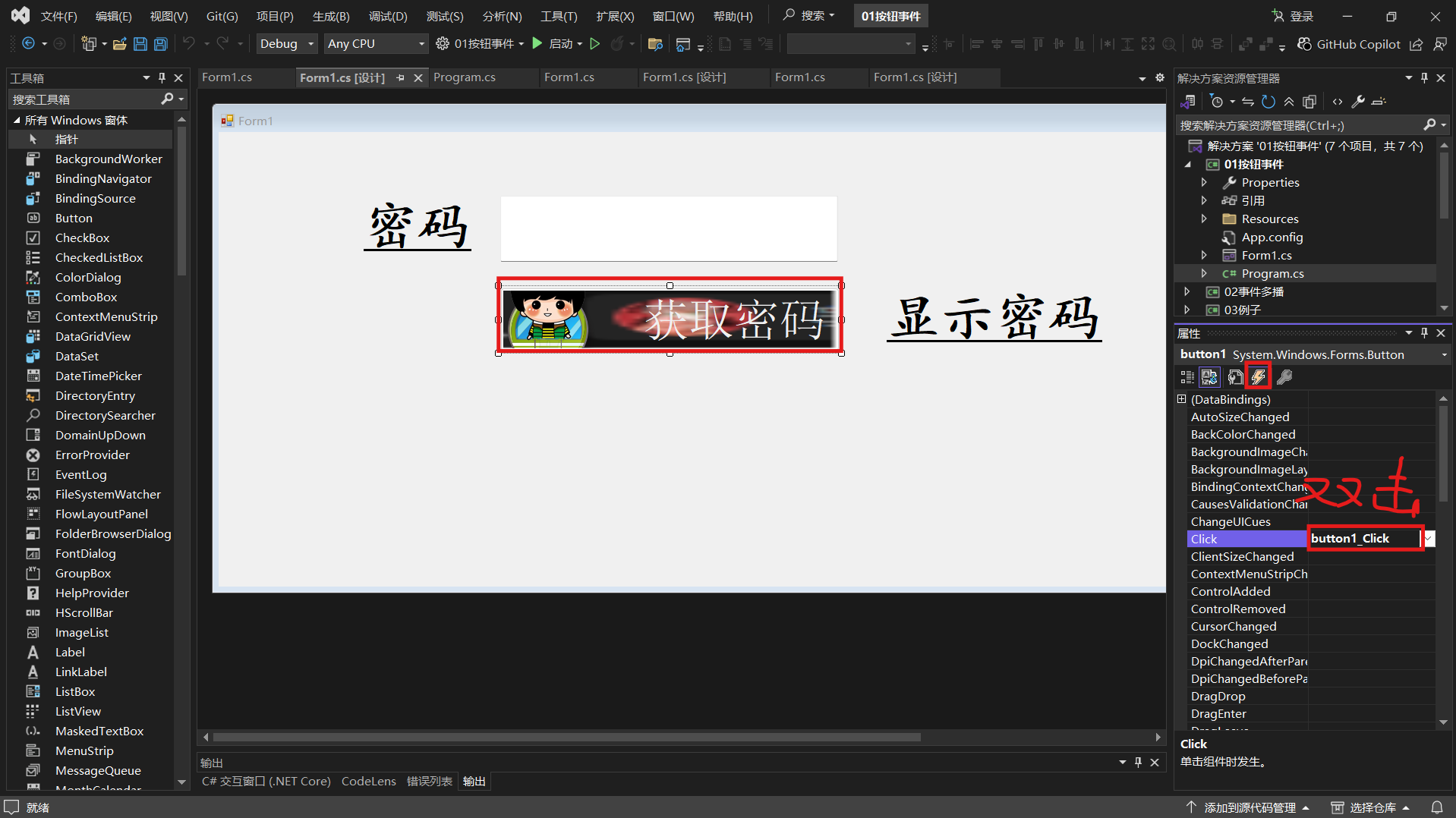The height and width of the screenshot is (818, 1456).
Task: Open the button1 object selector dropdown
Action: point(1444,354)
